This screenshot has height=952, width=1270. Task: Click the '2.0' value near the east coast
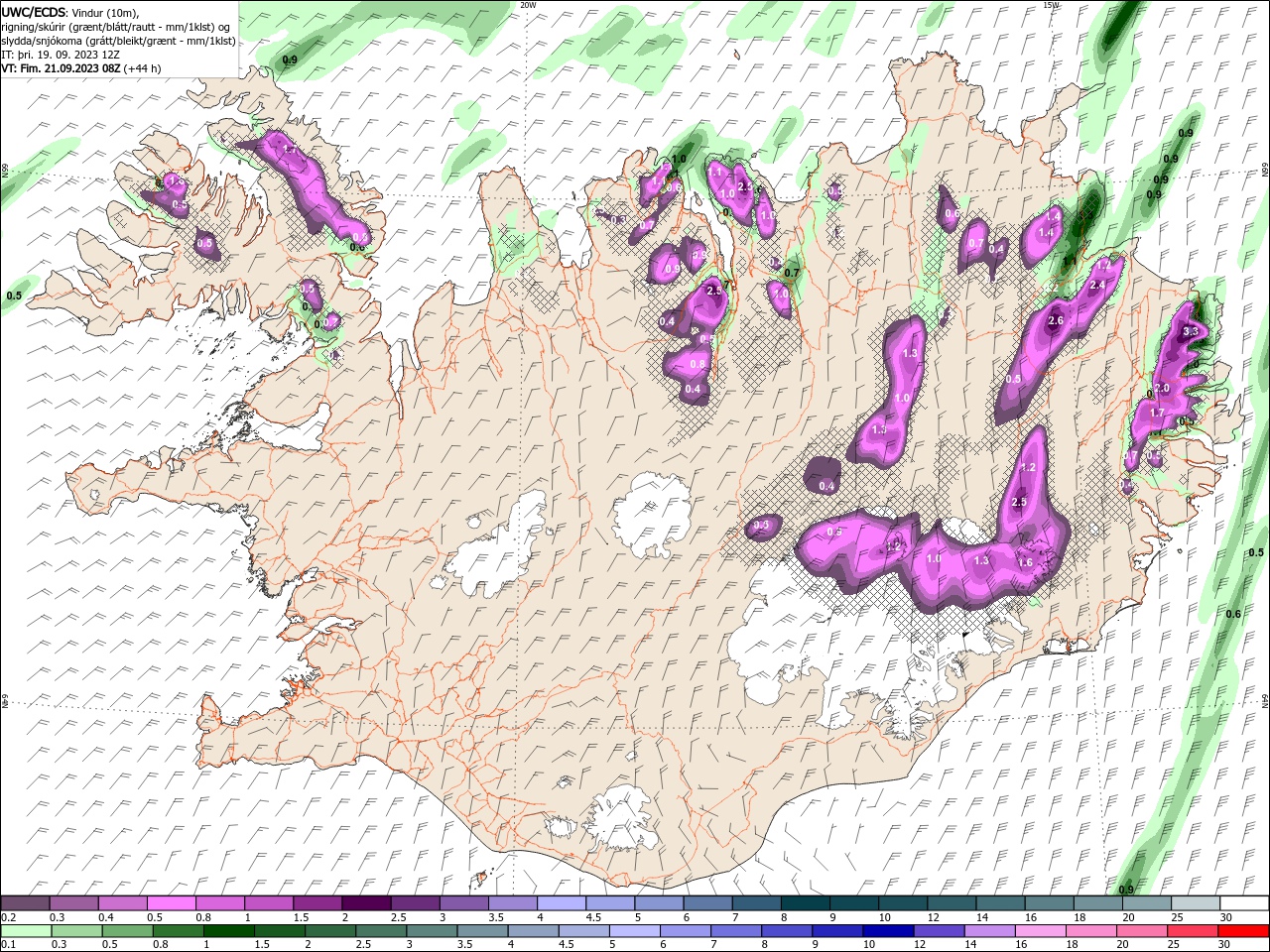pyautogui.click(x=1163, y=389)
